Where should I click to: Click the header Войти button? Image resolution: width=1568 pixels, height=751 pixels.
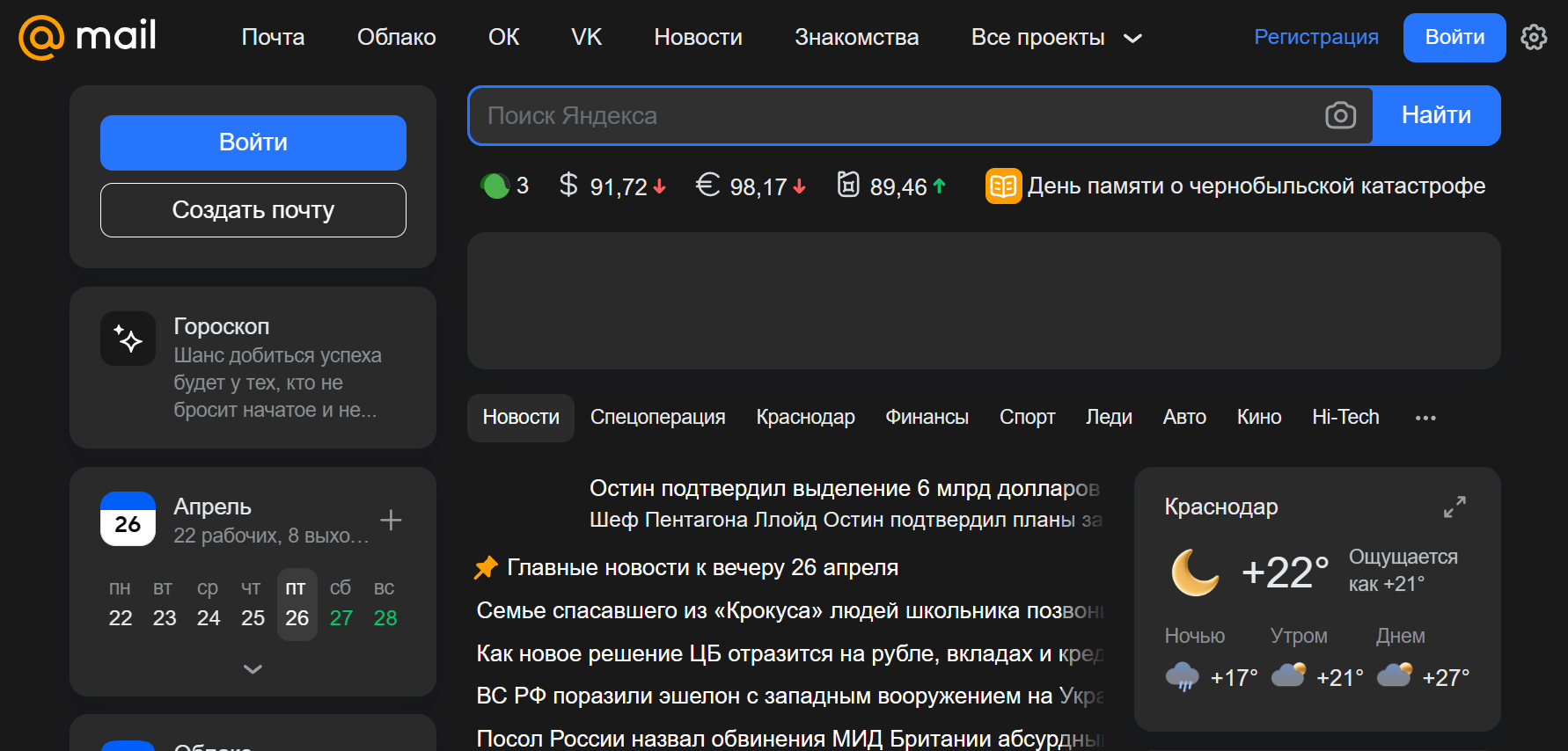coord(1454,37)
